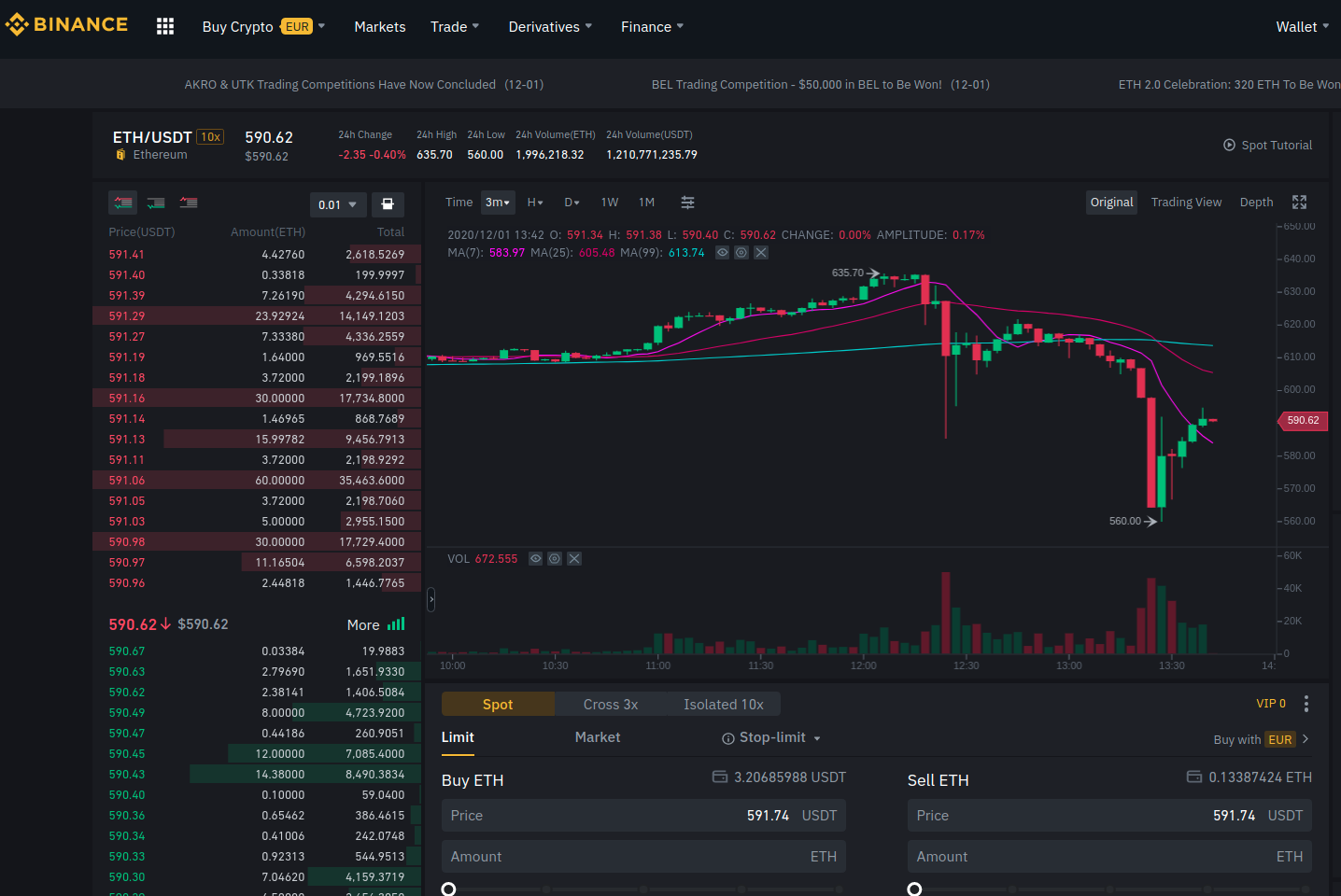Select Isolated 10x margin mode
Image resolution: width=1341 pixels, height=896 pixels.
[x=724, y=705]
